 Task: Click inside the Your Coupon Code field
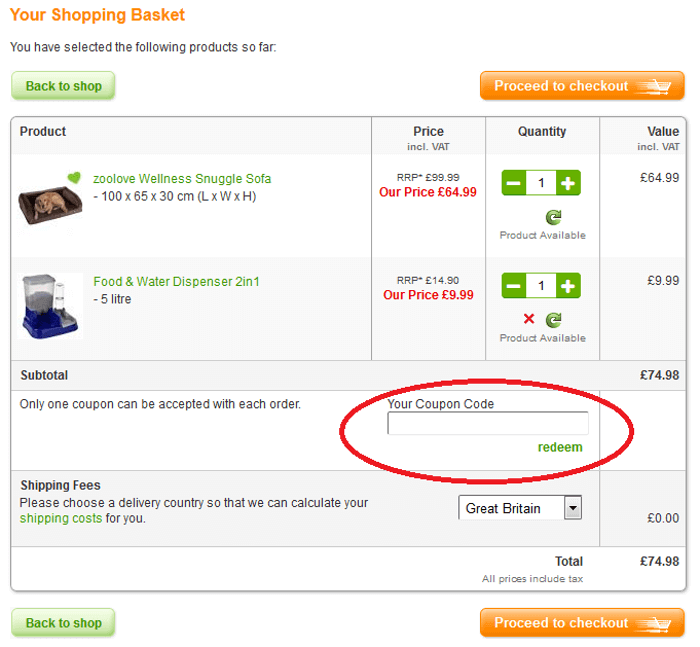pos(487,423)
